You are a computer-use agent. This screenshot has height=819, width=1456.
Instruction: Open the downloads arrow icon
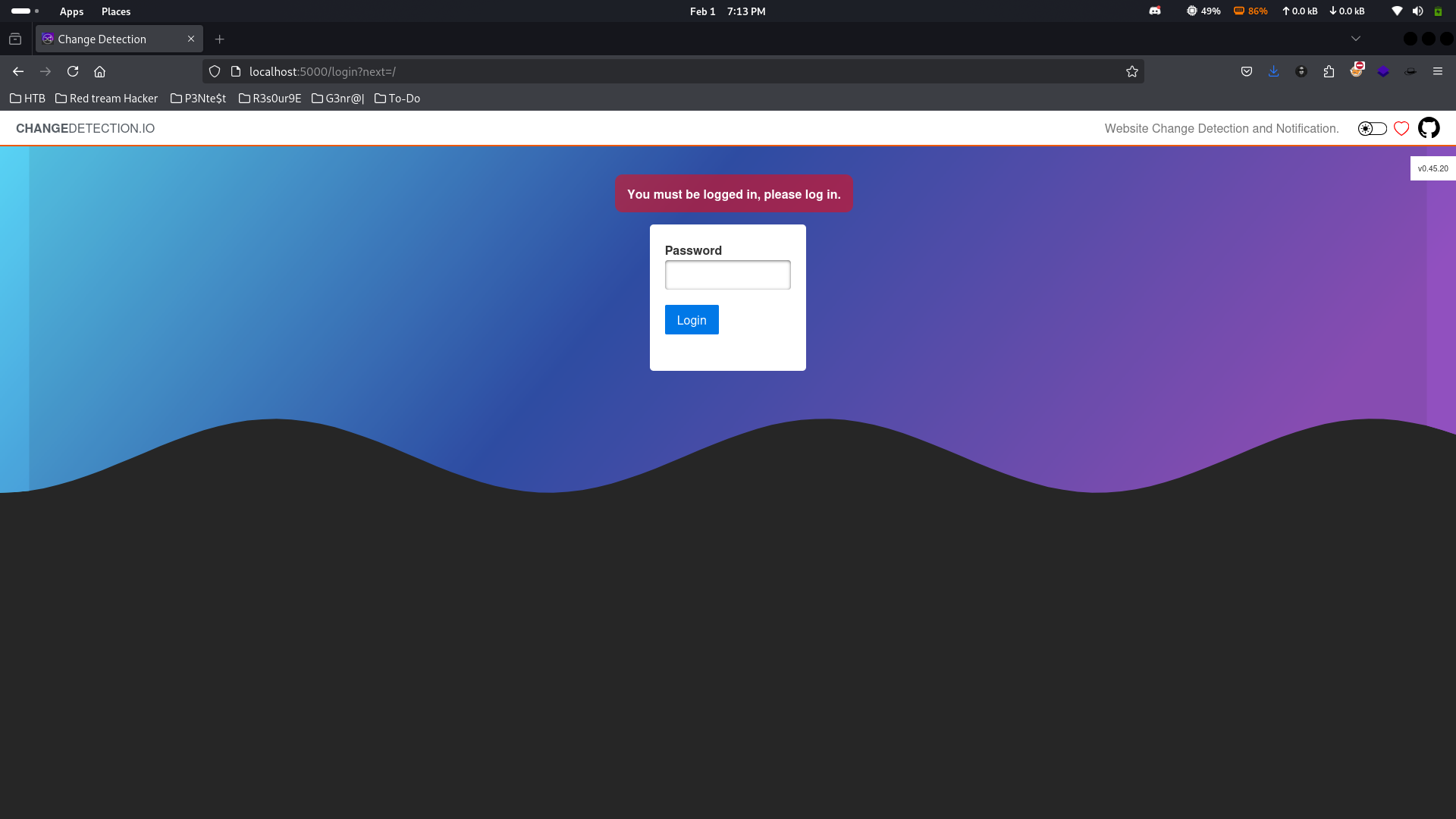[1274, 71]
